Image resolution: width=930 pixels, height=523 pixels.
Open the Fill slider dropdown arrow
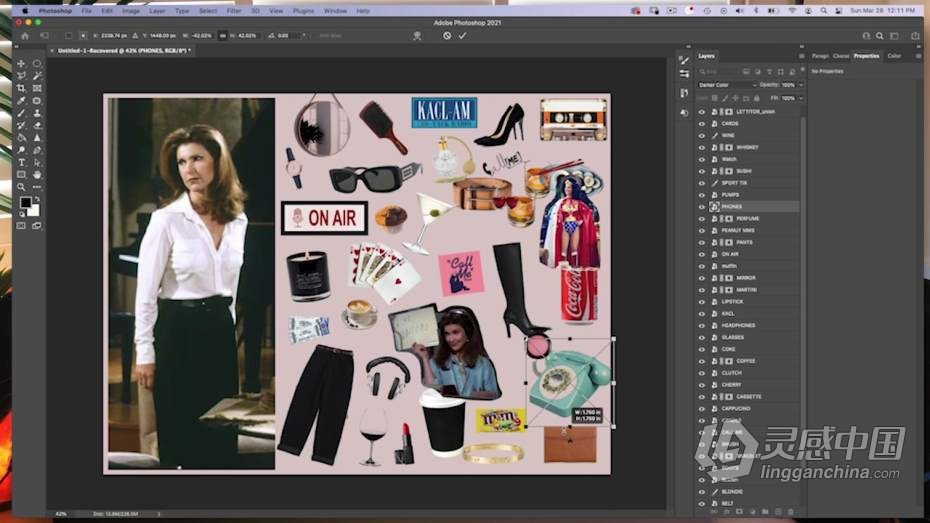[801, 98]
